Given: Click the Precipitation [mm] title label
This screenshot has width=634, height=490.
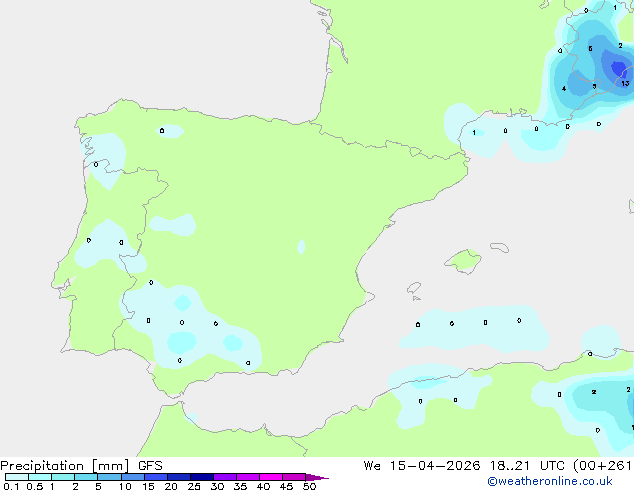Looking at the screenshot, I should click(x=65, y=466).
